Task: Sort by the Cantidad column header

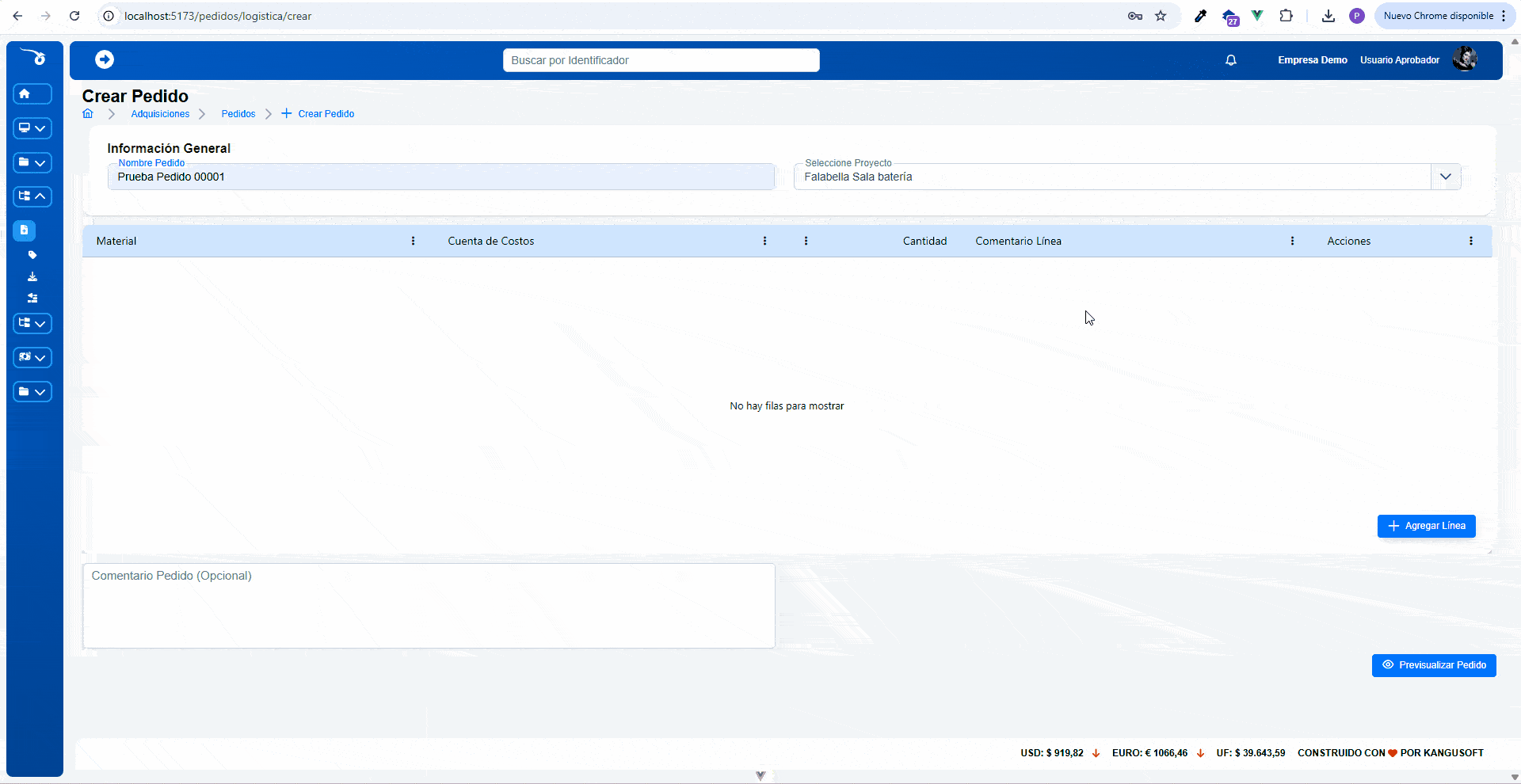Action: pos(924,241)
